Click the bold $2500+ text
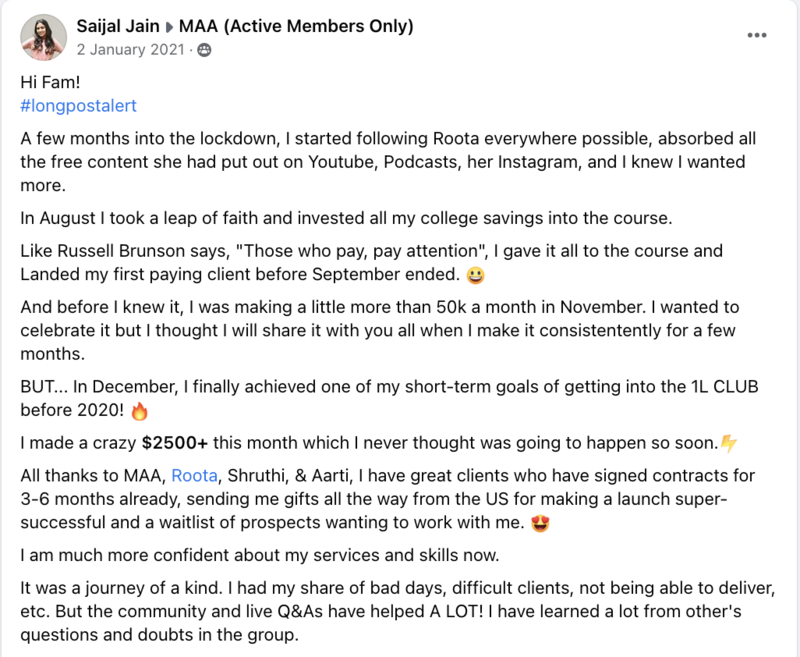 (x=175, y=443)
